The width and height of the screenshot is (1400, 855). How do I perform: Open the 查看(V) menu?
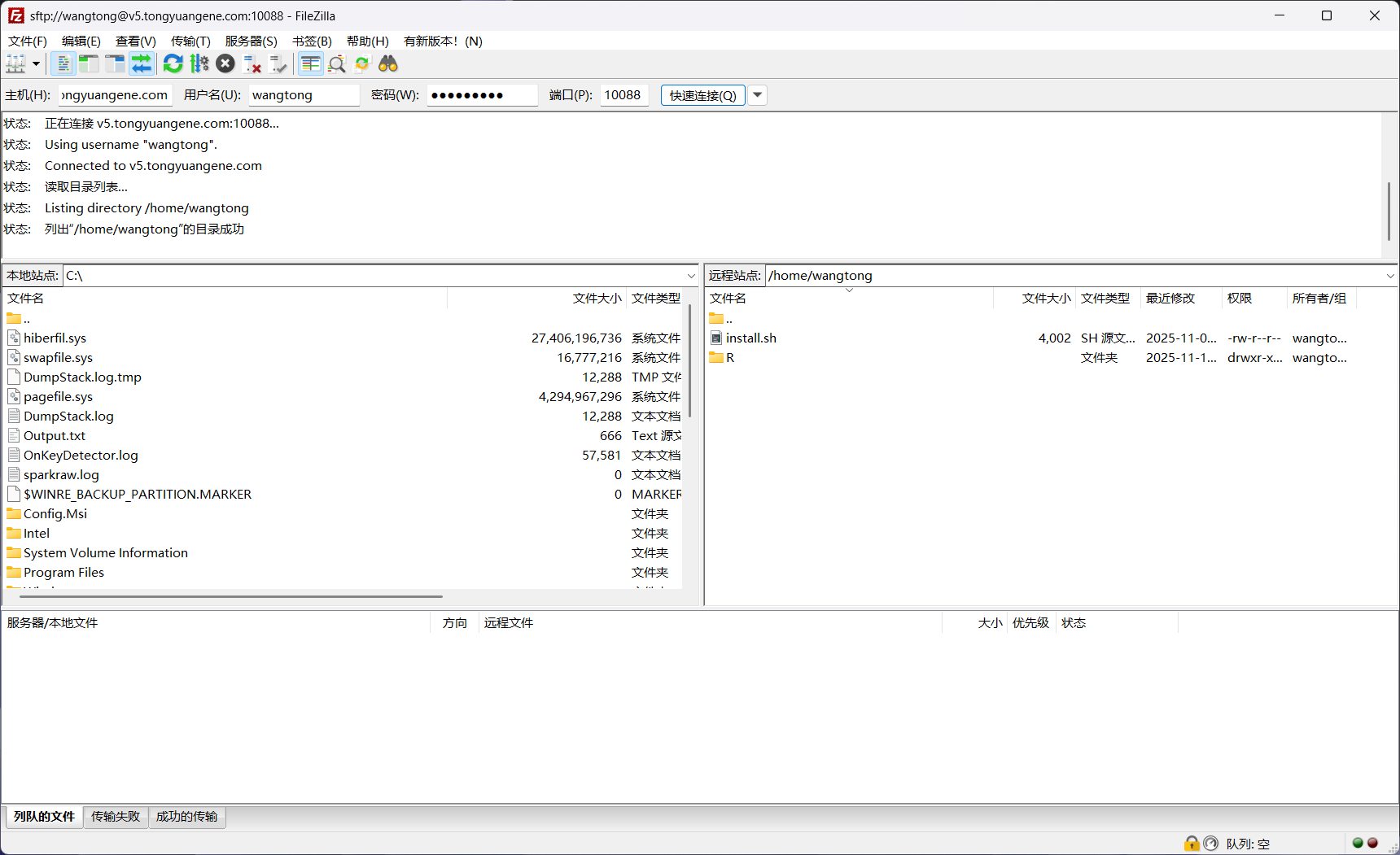136,41
